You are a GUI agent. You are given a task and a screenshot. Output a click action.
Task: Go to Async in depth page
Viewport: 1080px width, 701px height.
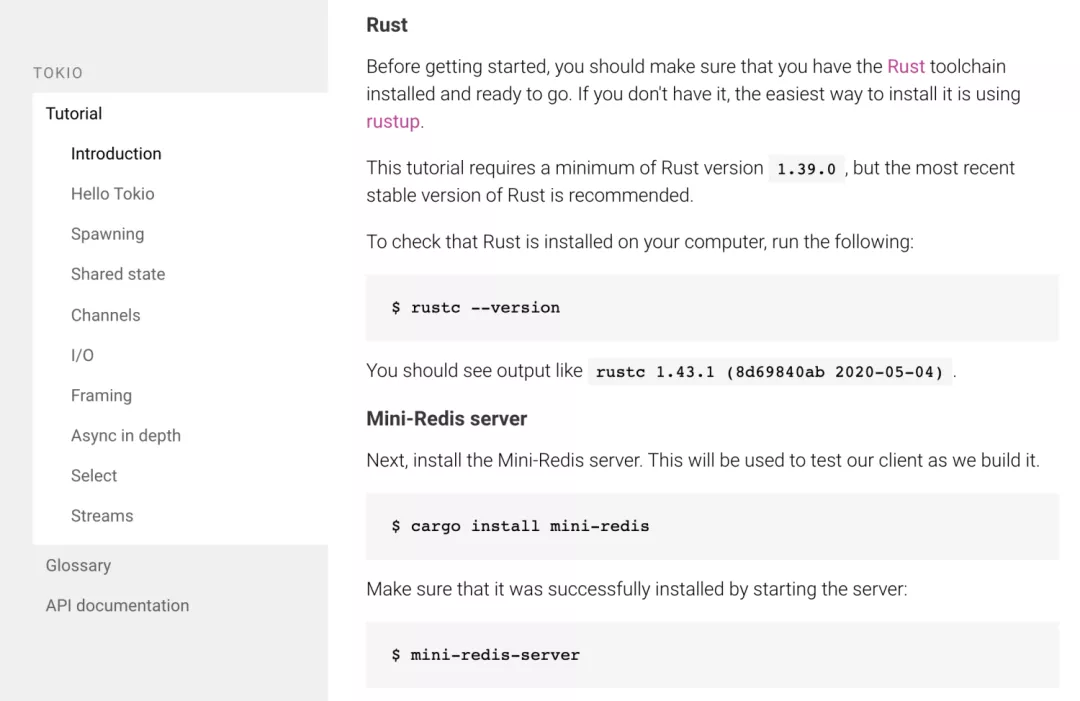pos(125,435)
